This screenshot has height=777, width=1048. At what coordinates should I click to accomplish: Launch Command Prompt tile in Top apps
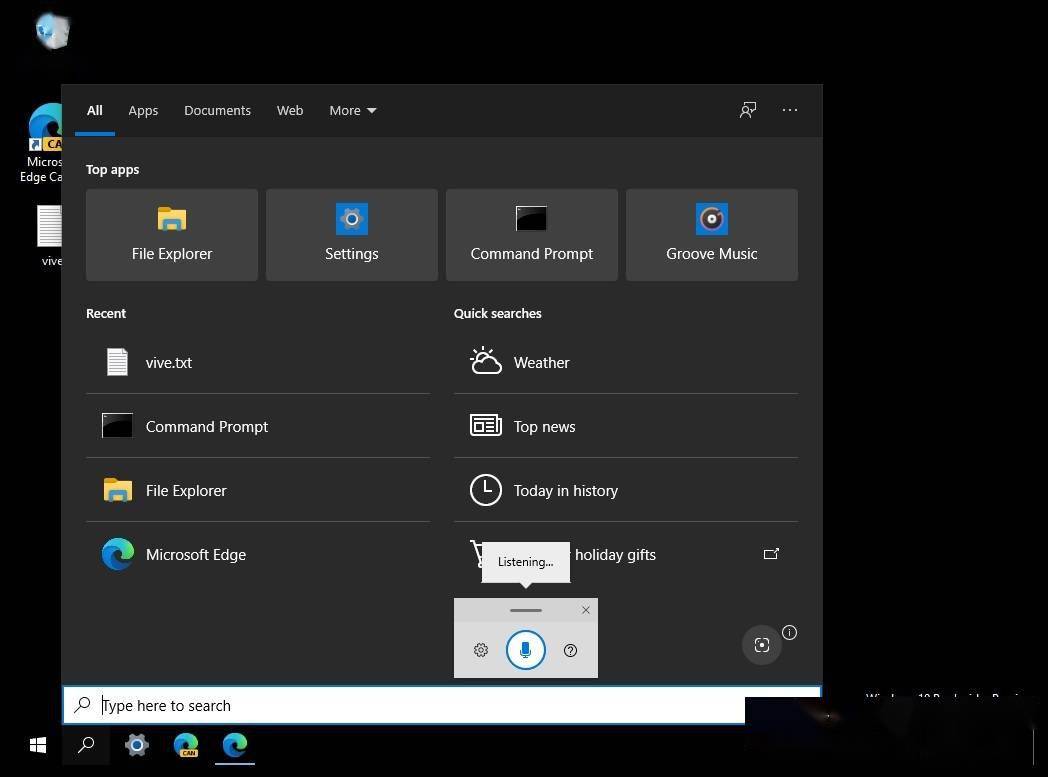tap(531, 235)
